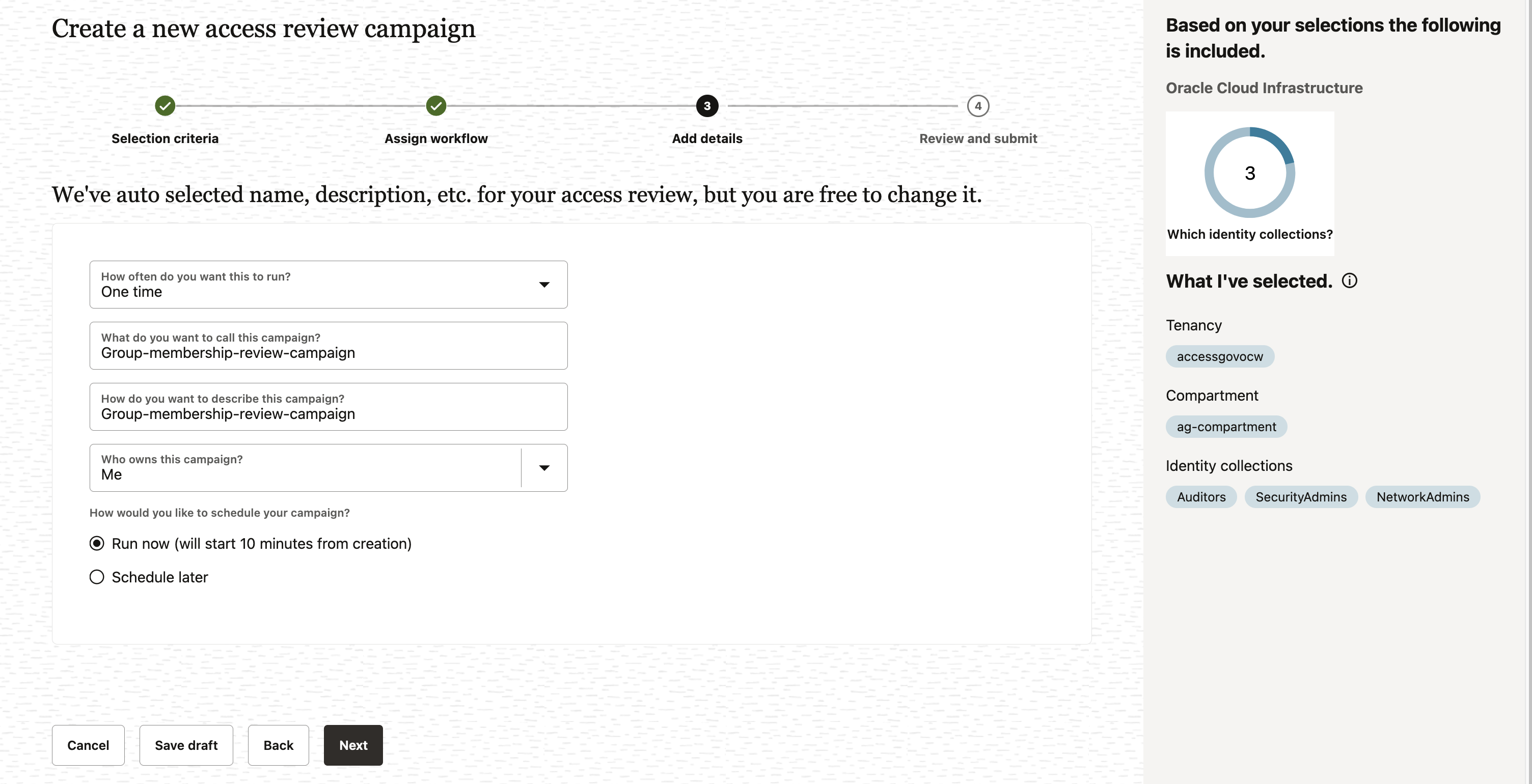The image size is (1532, 784).
Task: Click the progress ring showing 3 collections
Action: coord(1249,173)
